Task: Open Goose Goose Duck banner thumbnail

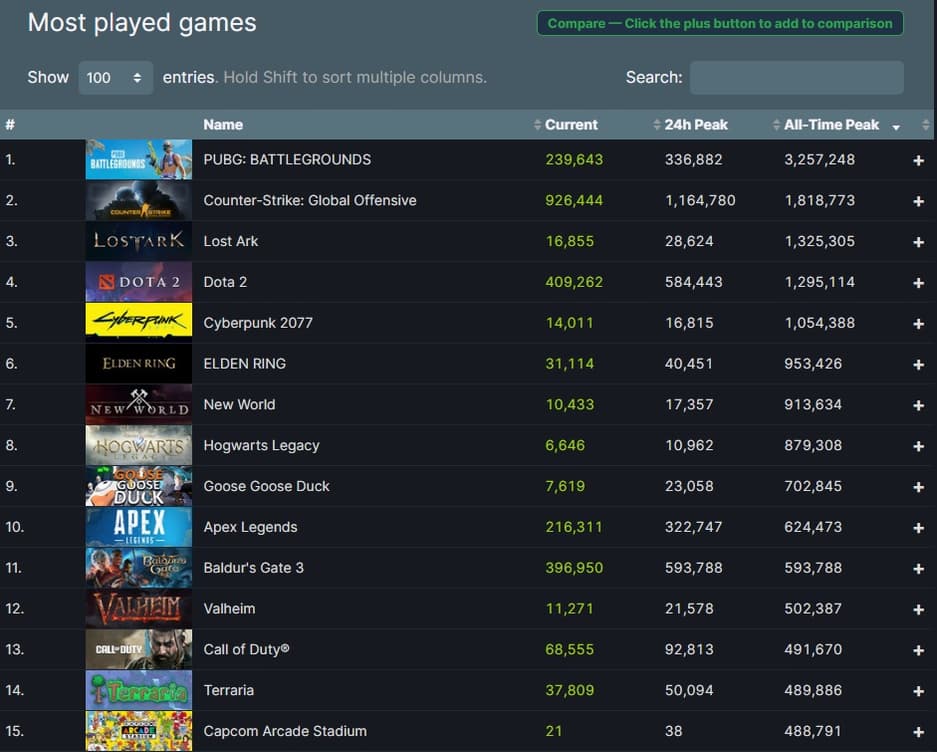Action: coord(139,486)
